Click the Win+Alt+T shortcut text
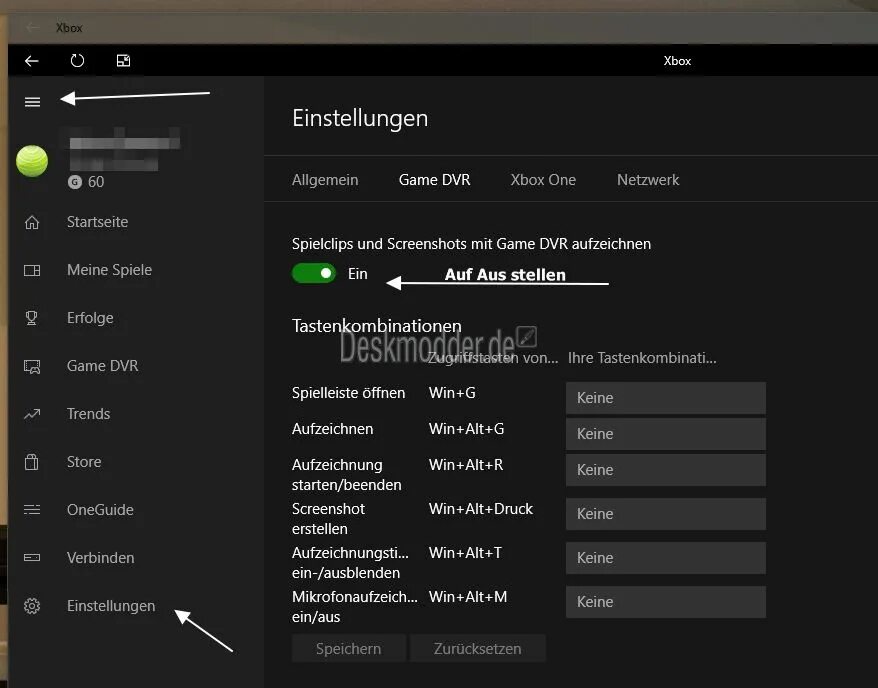Screen dimensions: 878x688 coord(465,553)
